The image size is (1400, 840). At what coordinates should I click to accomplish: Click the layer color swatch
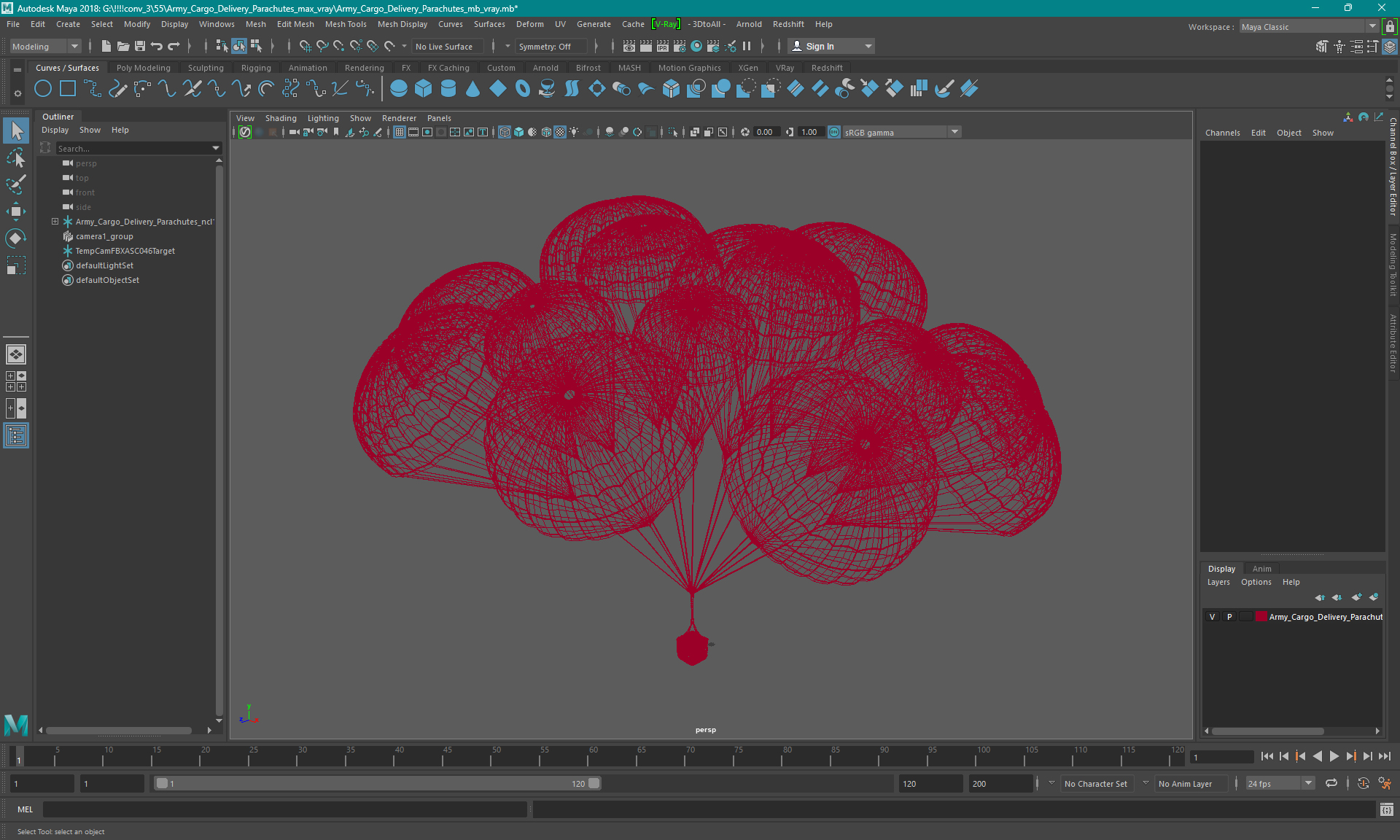click(x=1261, y=617)
